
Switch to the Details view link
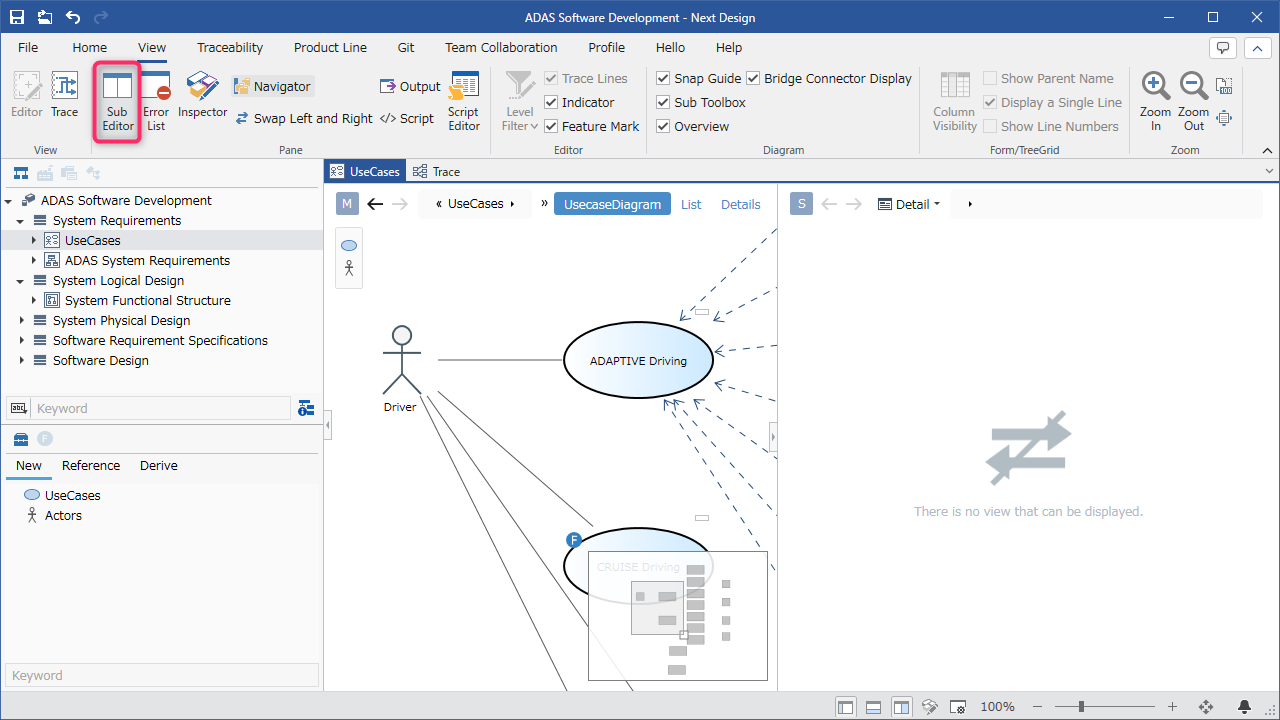pyautogui.click(x=741, y=204)
